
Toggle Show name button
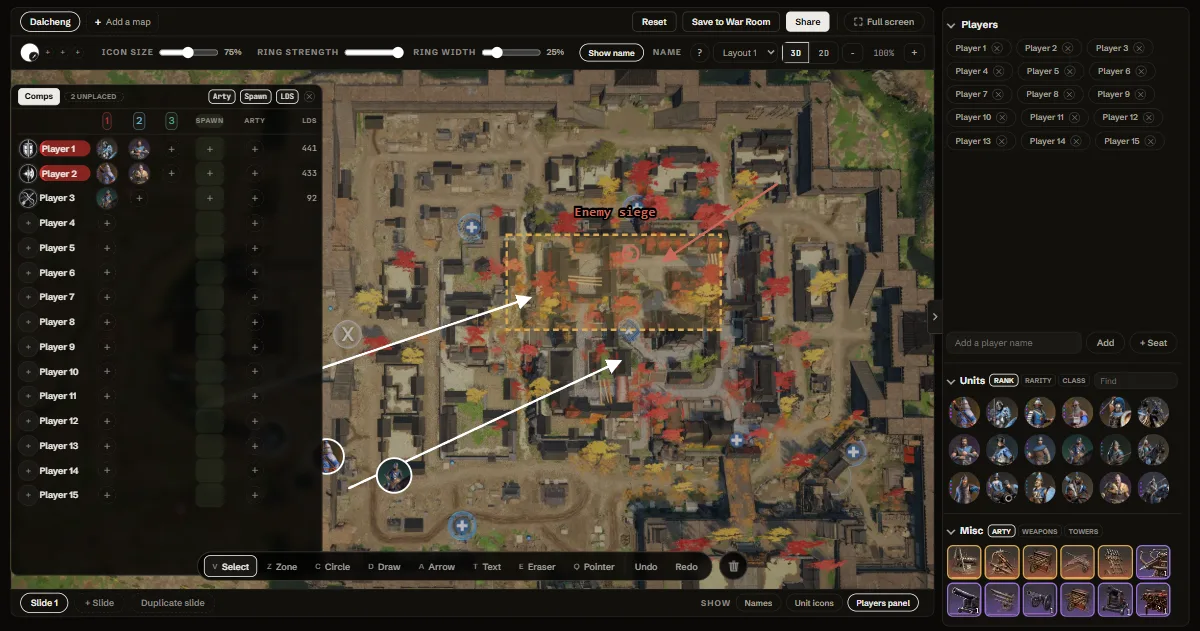pyautogui.click(x=611, y=53)
